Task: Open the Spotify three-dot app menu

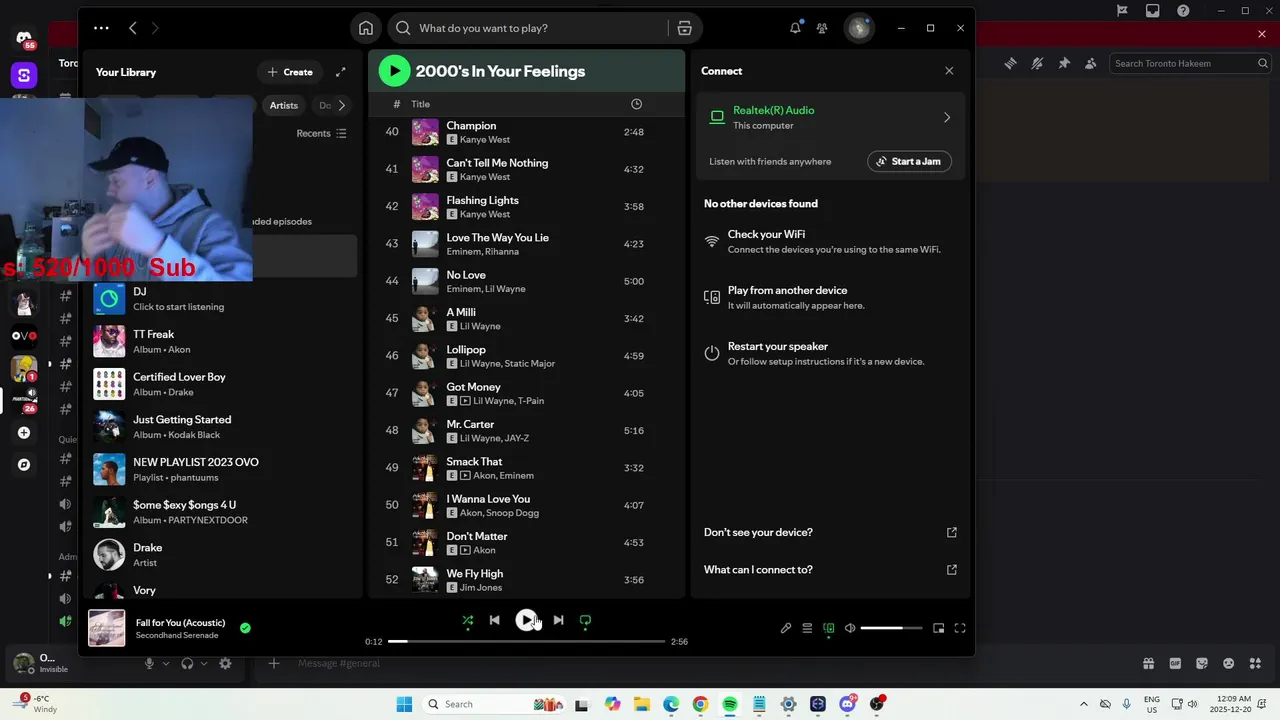Action: pos(101,28)
